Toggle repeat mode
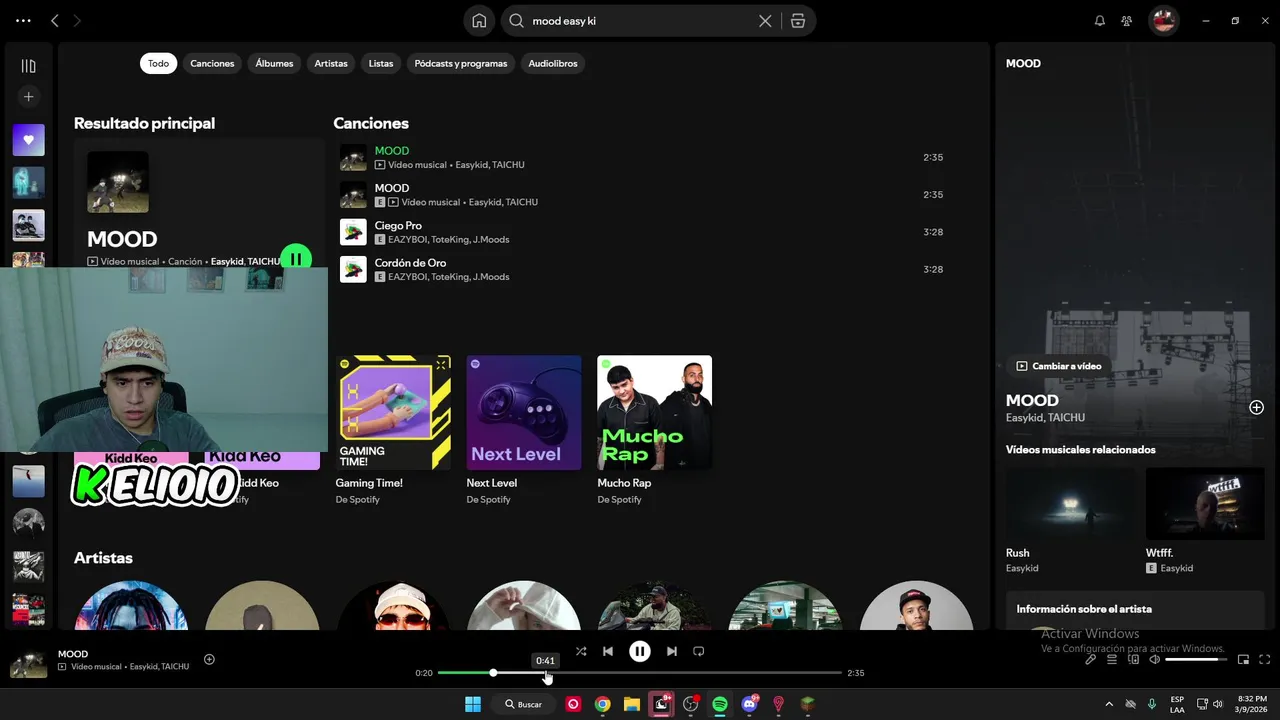1280x720 pixels. point(699,651)
